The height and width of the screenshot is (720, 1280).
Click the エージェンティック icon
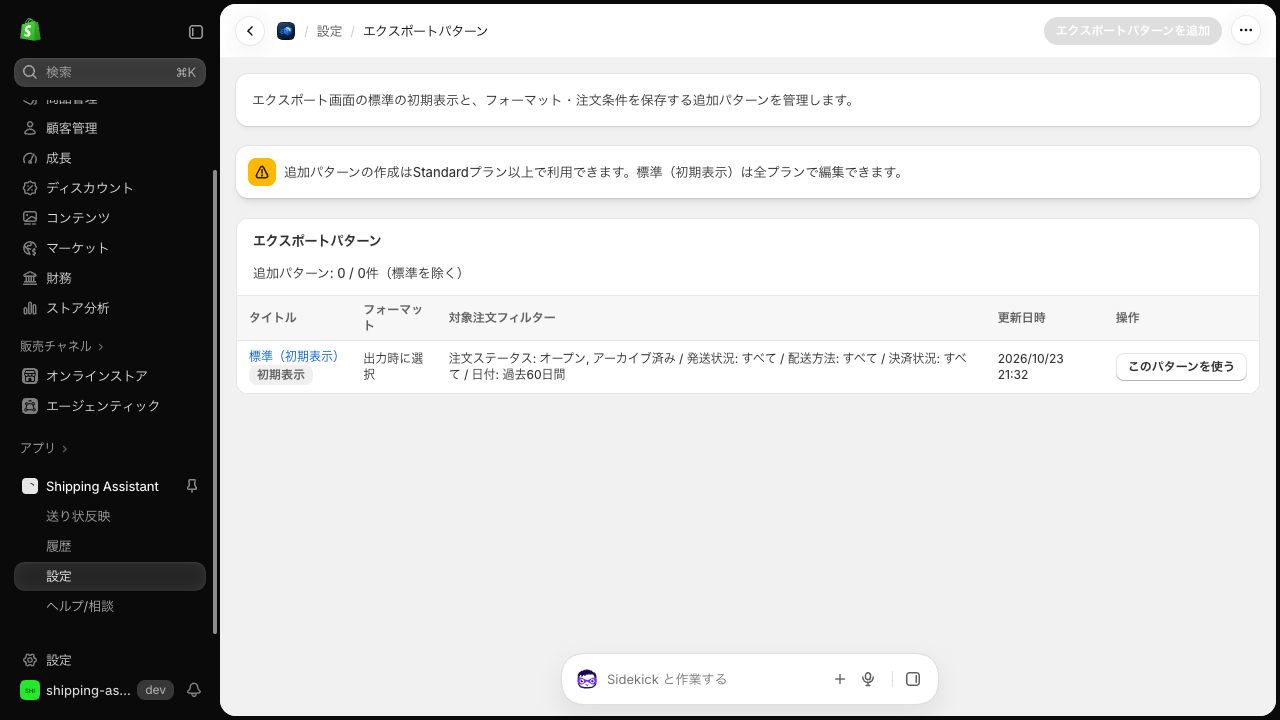[x=30, y=406]
